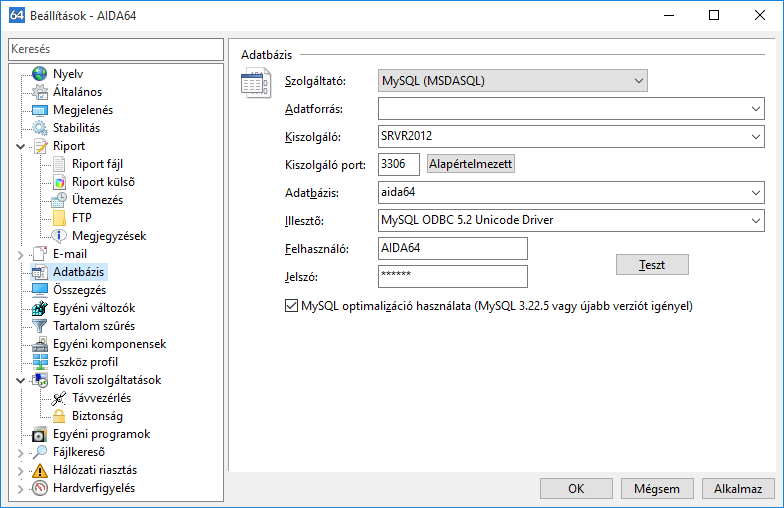This screenshot has width=784, height=508.
Task: Click the Összegzés monitor icon
Action: 40,290
